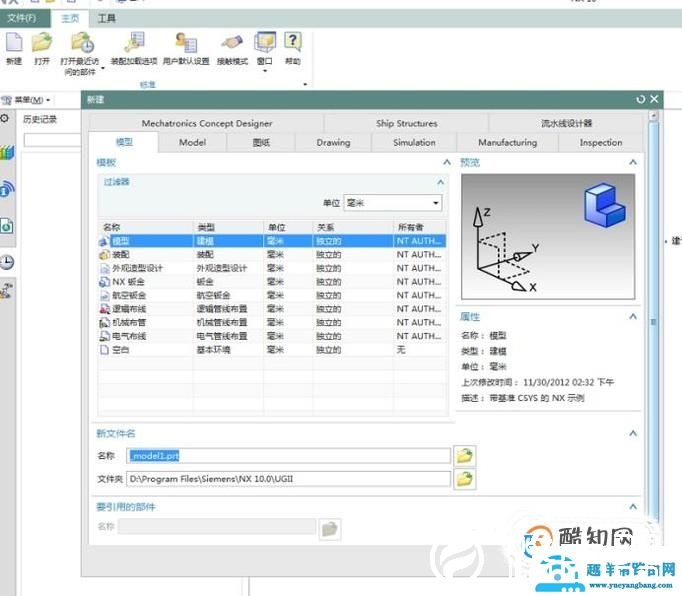Open the colored books library sidebar icon
The image size is (682, 596).
point(7,153)
